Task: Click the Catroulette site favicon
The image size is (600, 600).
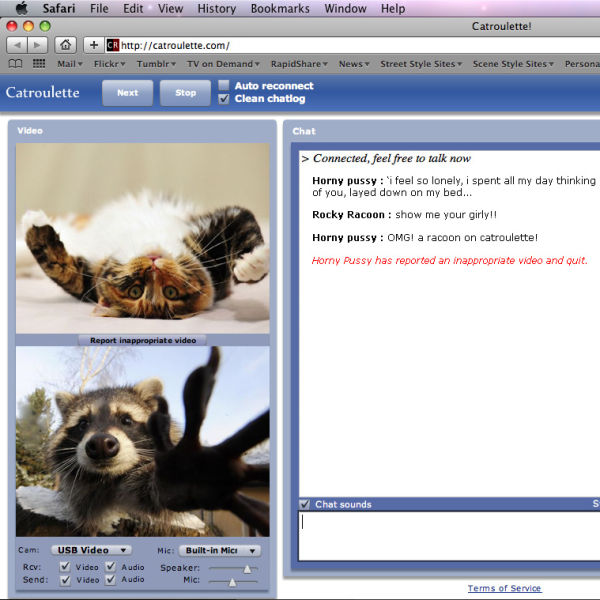Action: [x=112, y=45]
